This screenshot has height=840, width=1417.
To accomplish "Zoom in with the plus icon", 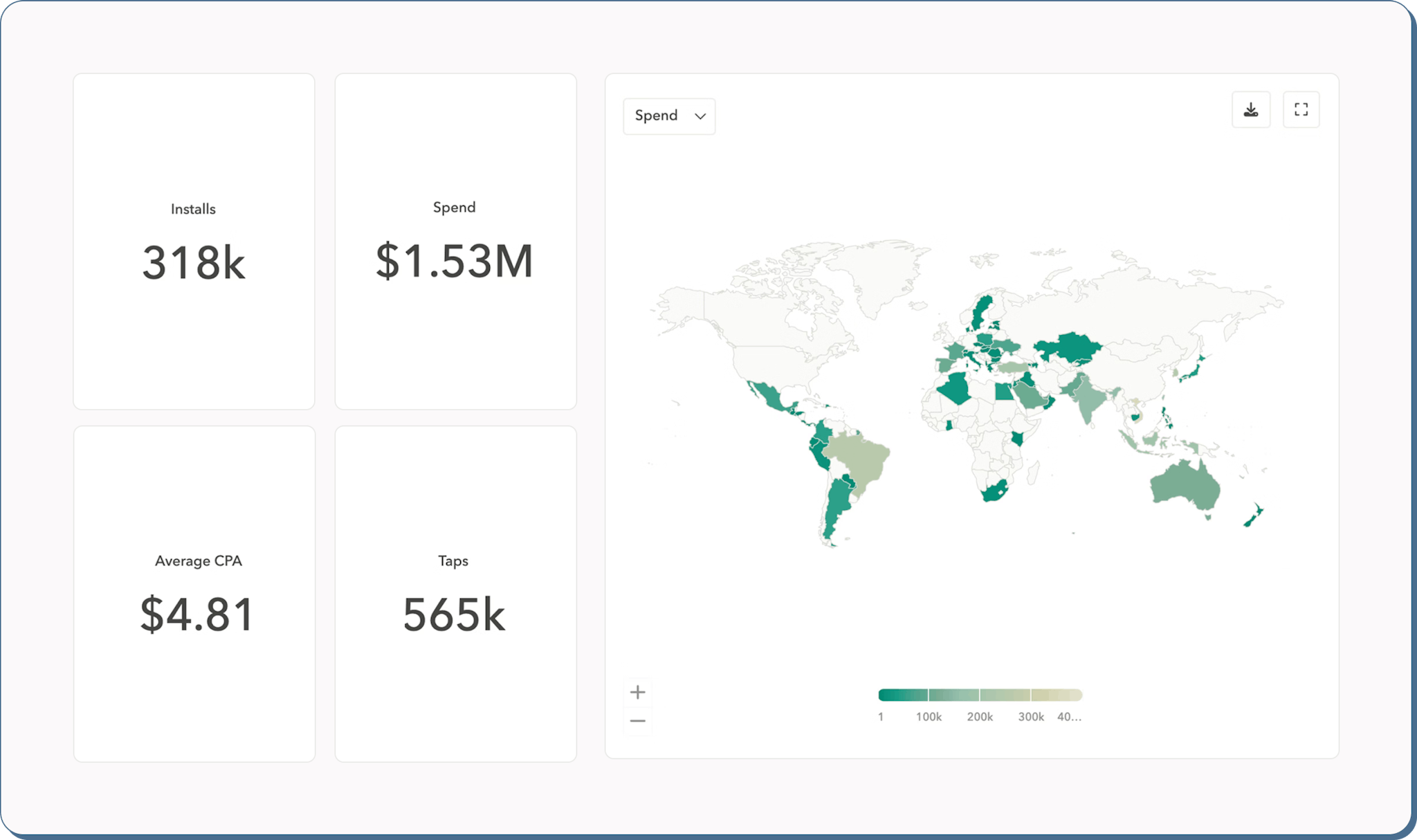I will point(637,692).
